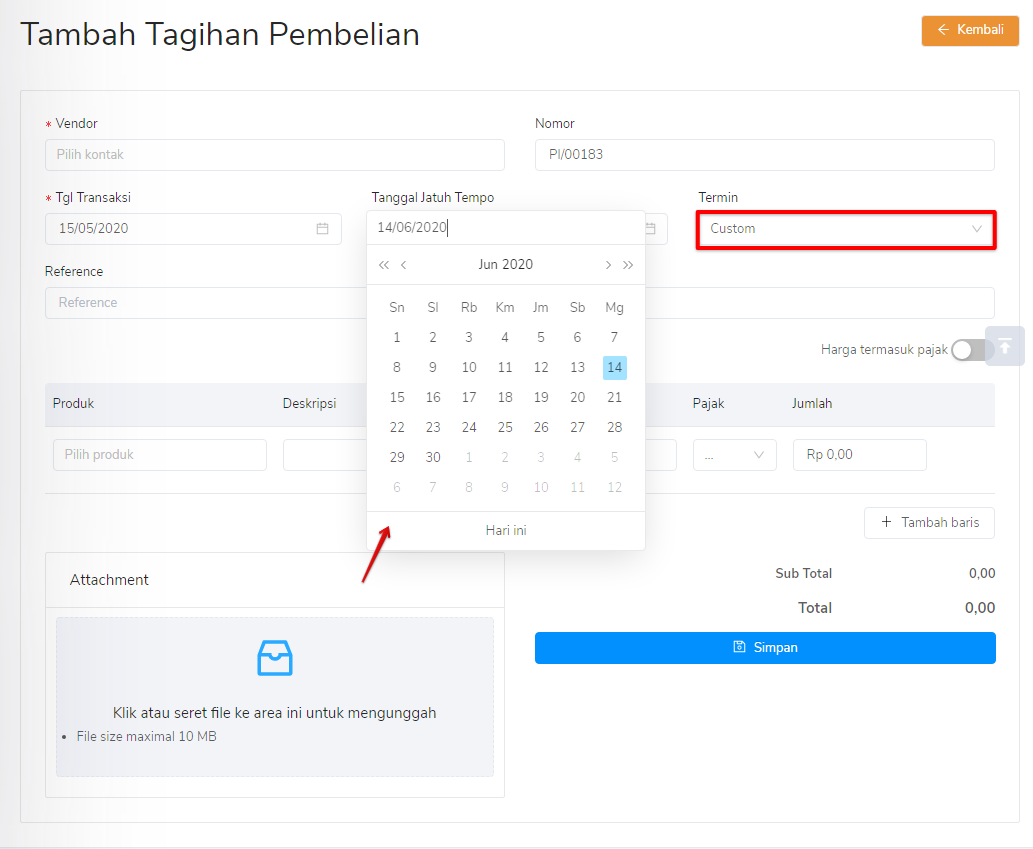Jump to previous year using double-chevron icon
This screenshot has height=849, width=1033.
pyautogui.click(x=383, y=264)
